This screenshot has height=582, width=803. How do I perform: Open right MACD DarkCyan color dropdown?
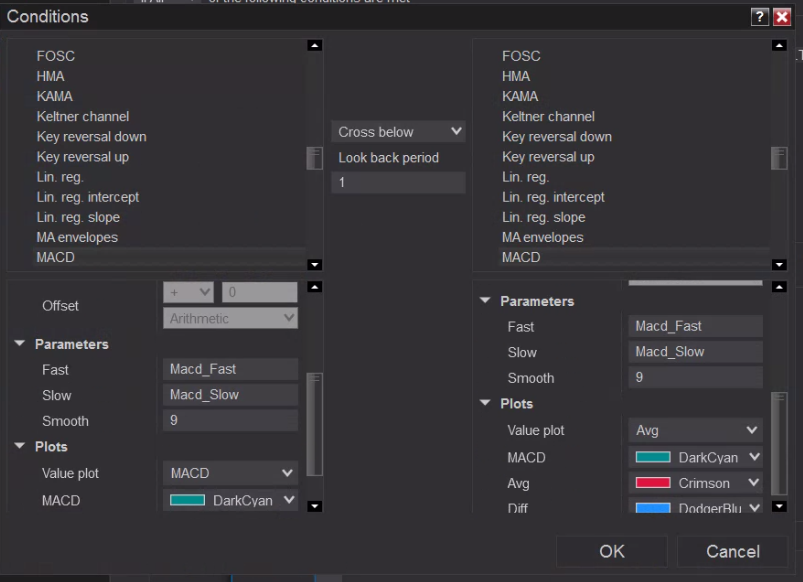tap(695, 457)
